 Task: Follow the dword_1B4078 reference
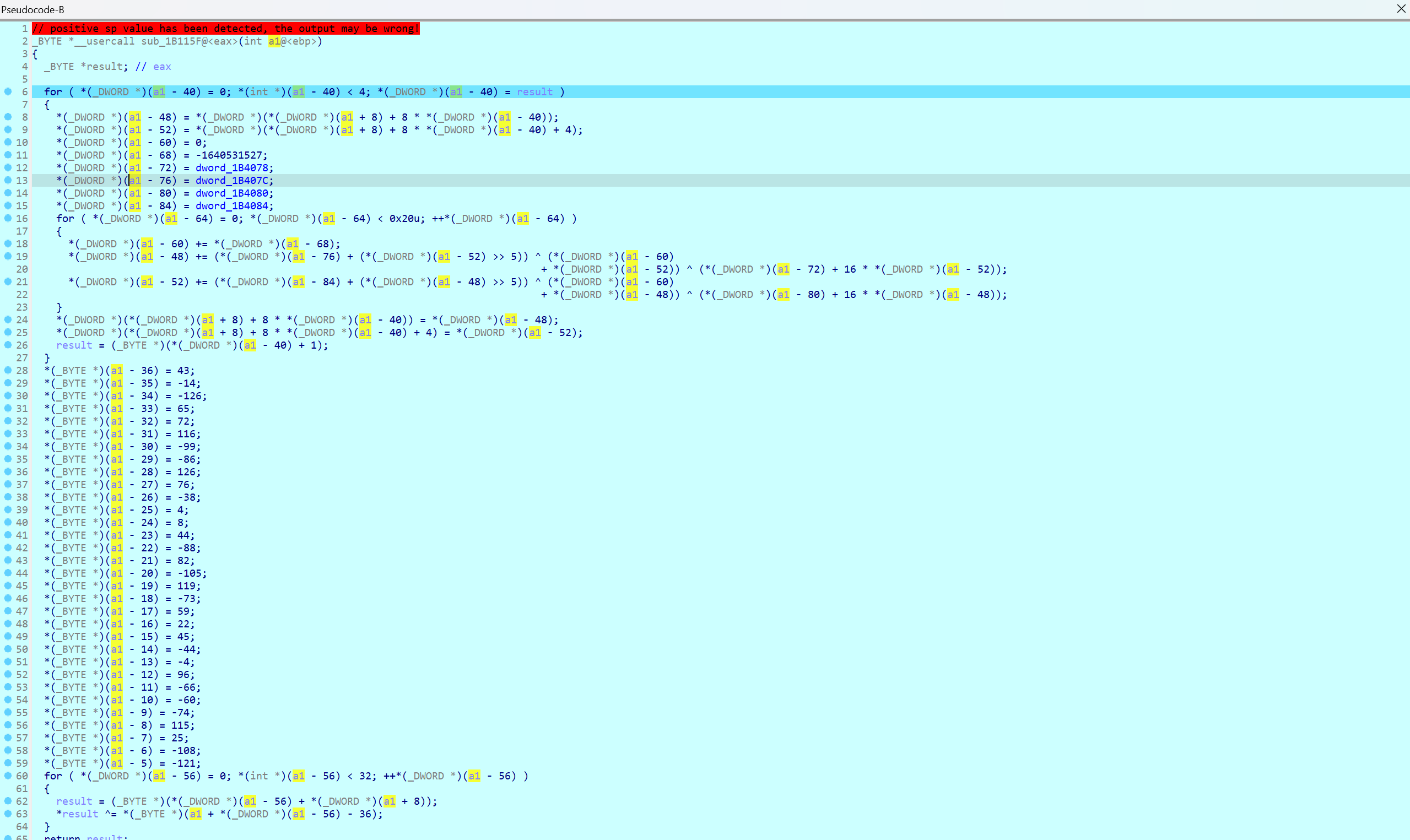(x=231, y=167)
